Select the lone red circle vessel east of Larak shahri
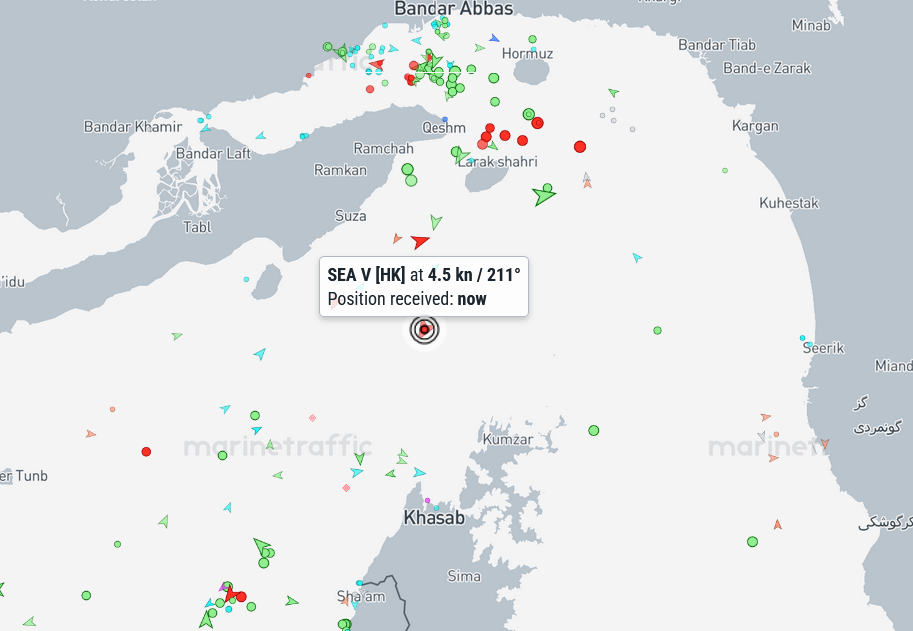This screenshot has width=913, height=631. click(x=579, y=147)
